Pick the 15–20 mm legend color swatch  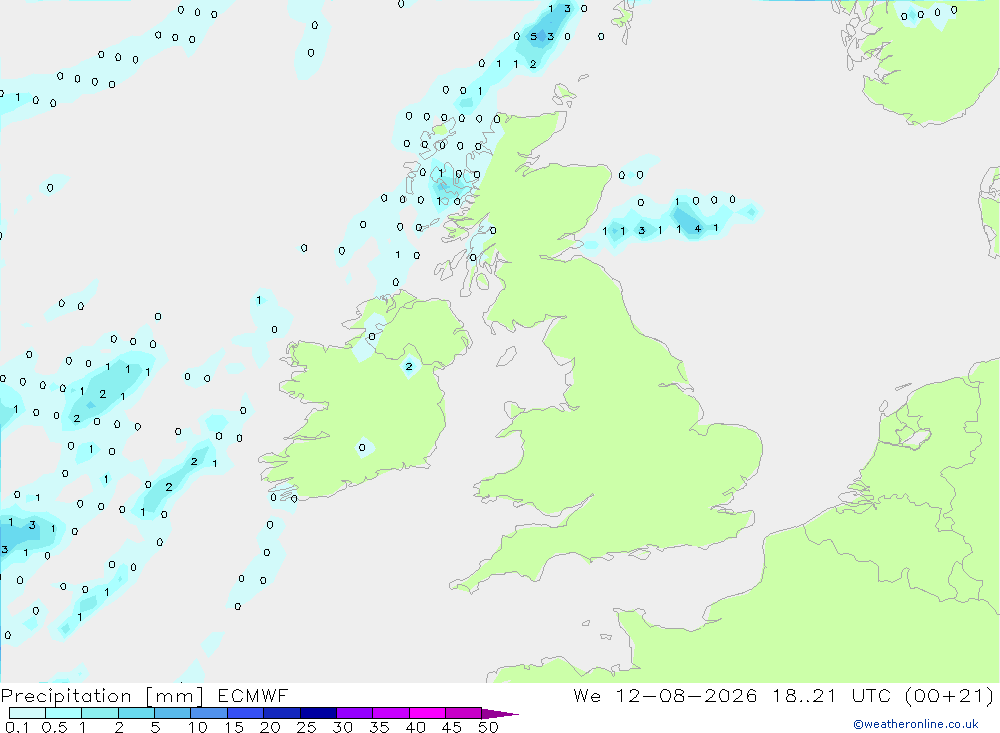(x=245, y=713)
